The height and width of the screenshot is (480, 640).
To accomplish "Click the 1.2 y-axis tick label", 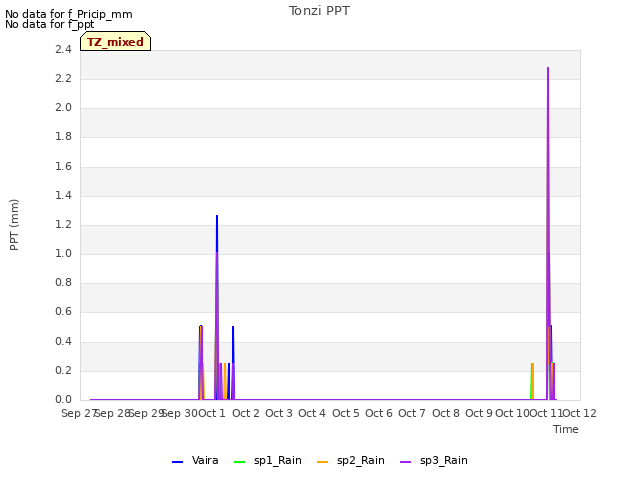I will 63,224.
